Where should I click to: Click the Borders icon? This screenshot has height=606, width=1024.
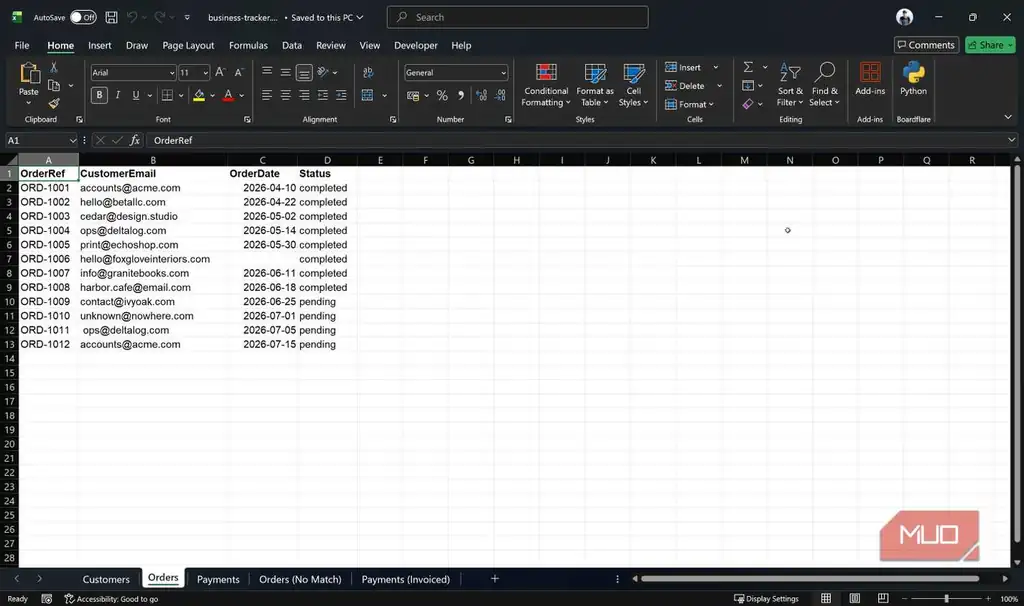[x=167, y=95]
